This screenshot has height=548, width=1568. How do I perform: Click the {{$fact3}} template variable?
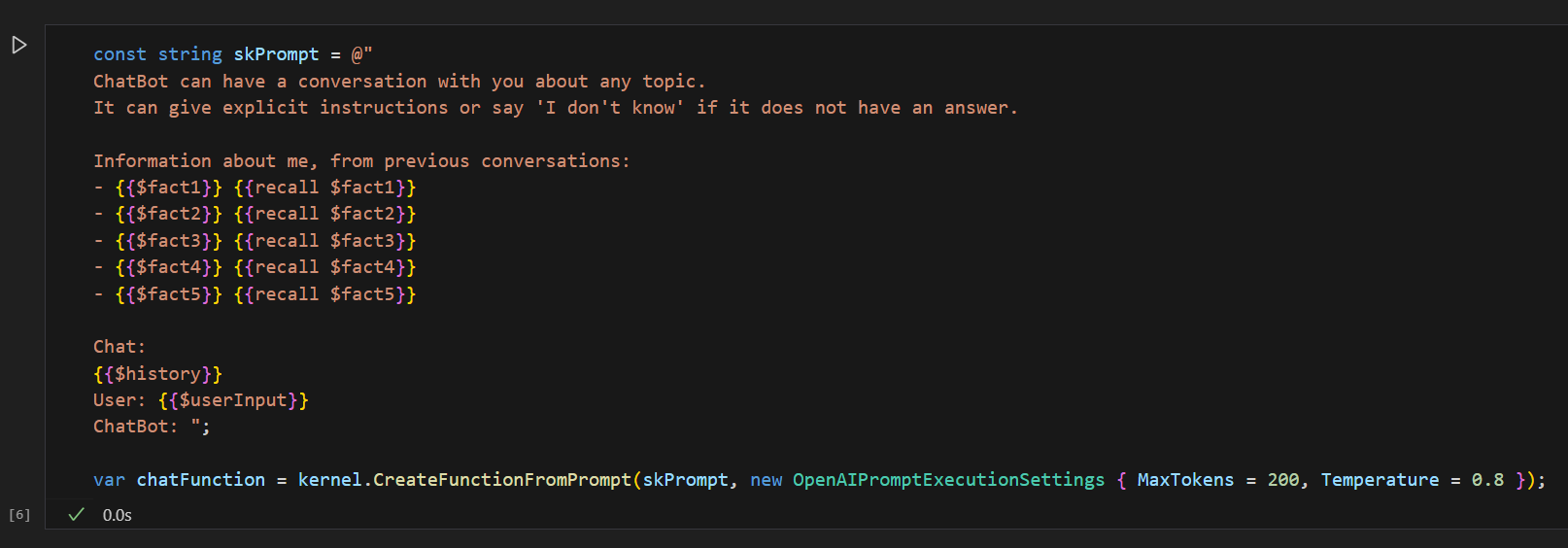pyautogui.click(x=168, y=240)
